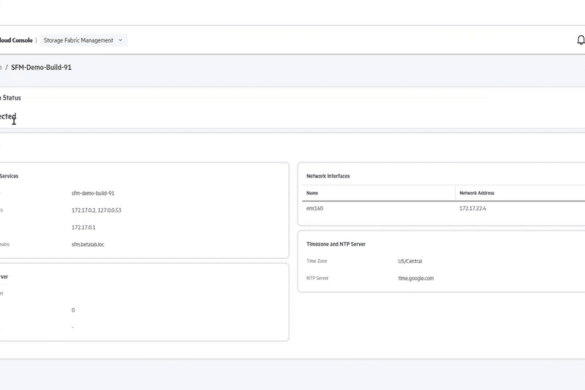Select the ens160 network interface row
Viewport: 585px width, 390px height.
(444, 209)
